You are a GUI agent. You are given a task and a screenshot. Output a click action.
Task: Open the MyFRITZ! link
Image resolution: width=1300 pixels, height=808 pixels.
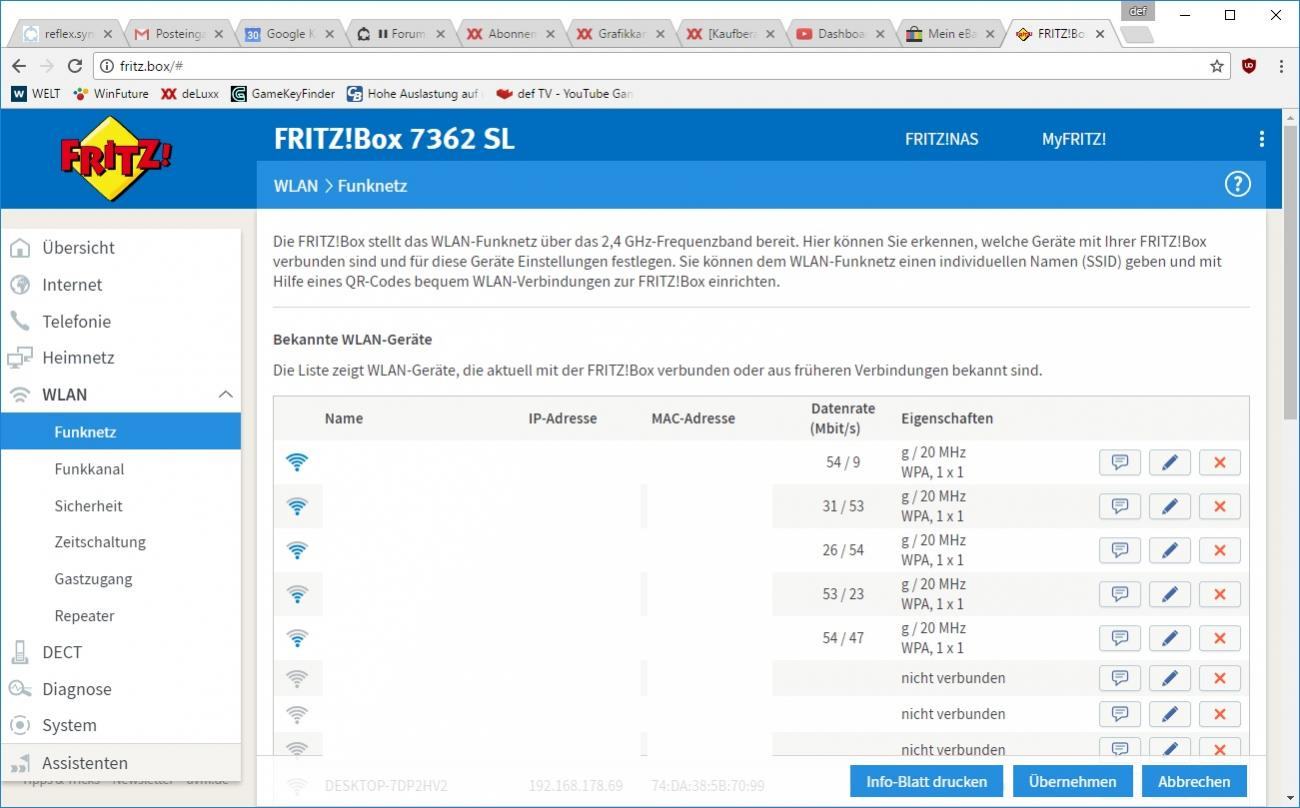(1074, 139)
